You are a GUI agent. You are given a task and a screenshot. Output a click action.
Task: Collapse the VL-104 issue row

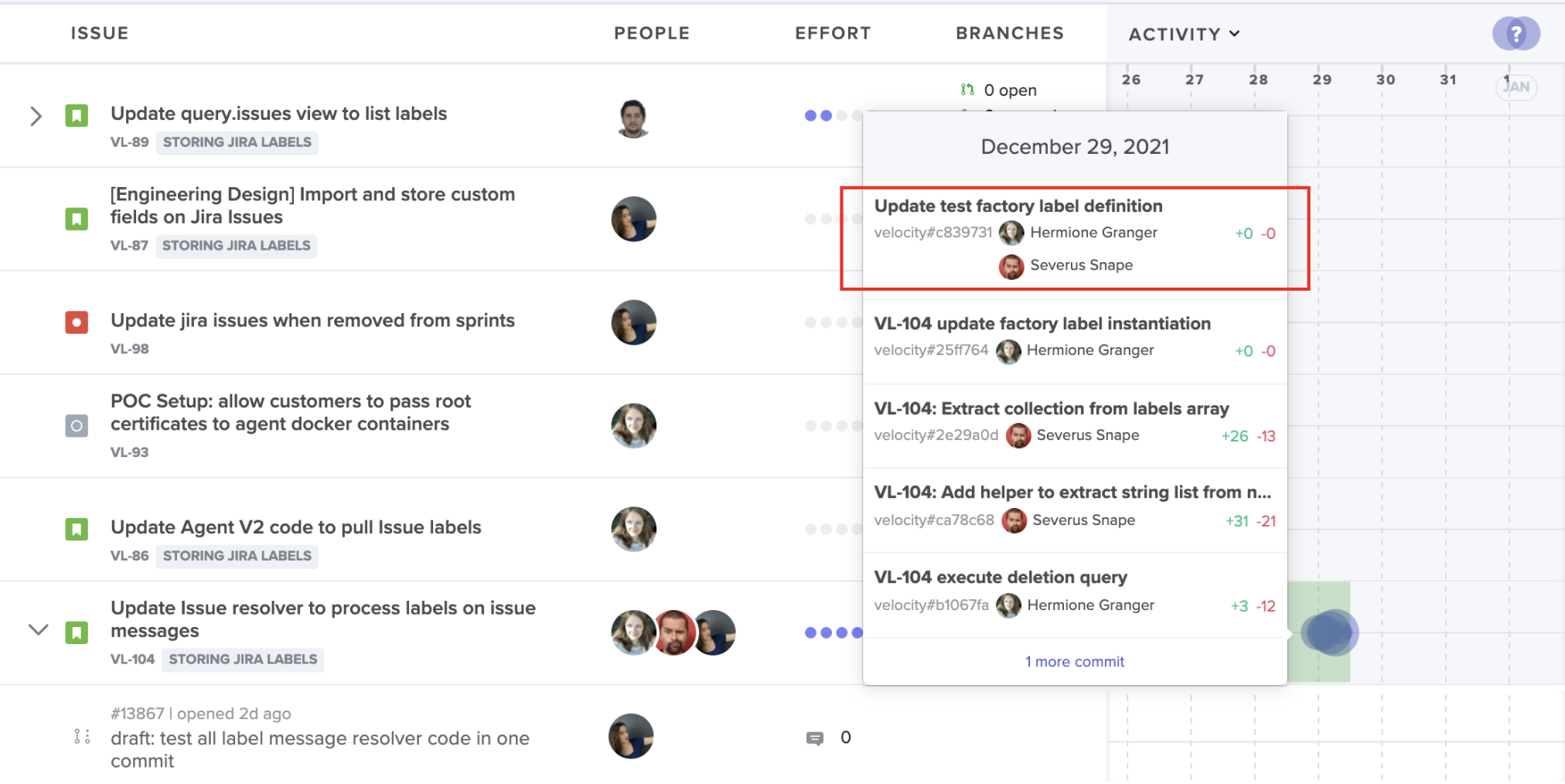click(x=38, y=629)
